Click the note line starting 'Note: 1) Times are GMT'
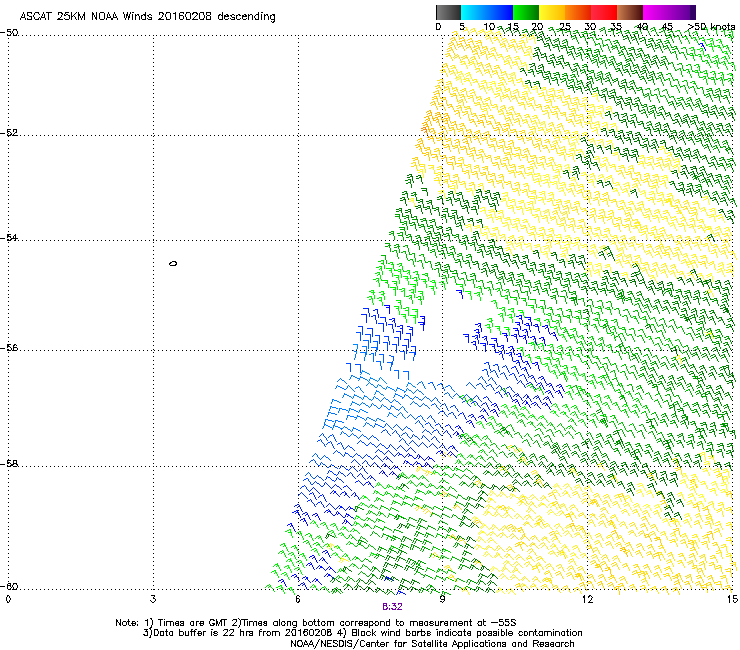 [x=316, y=623]
